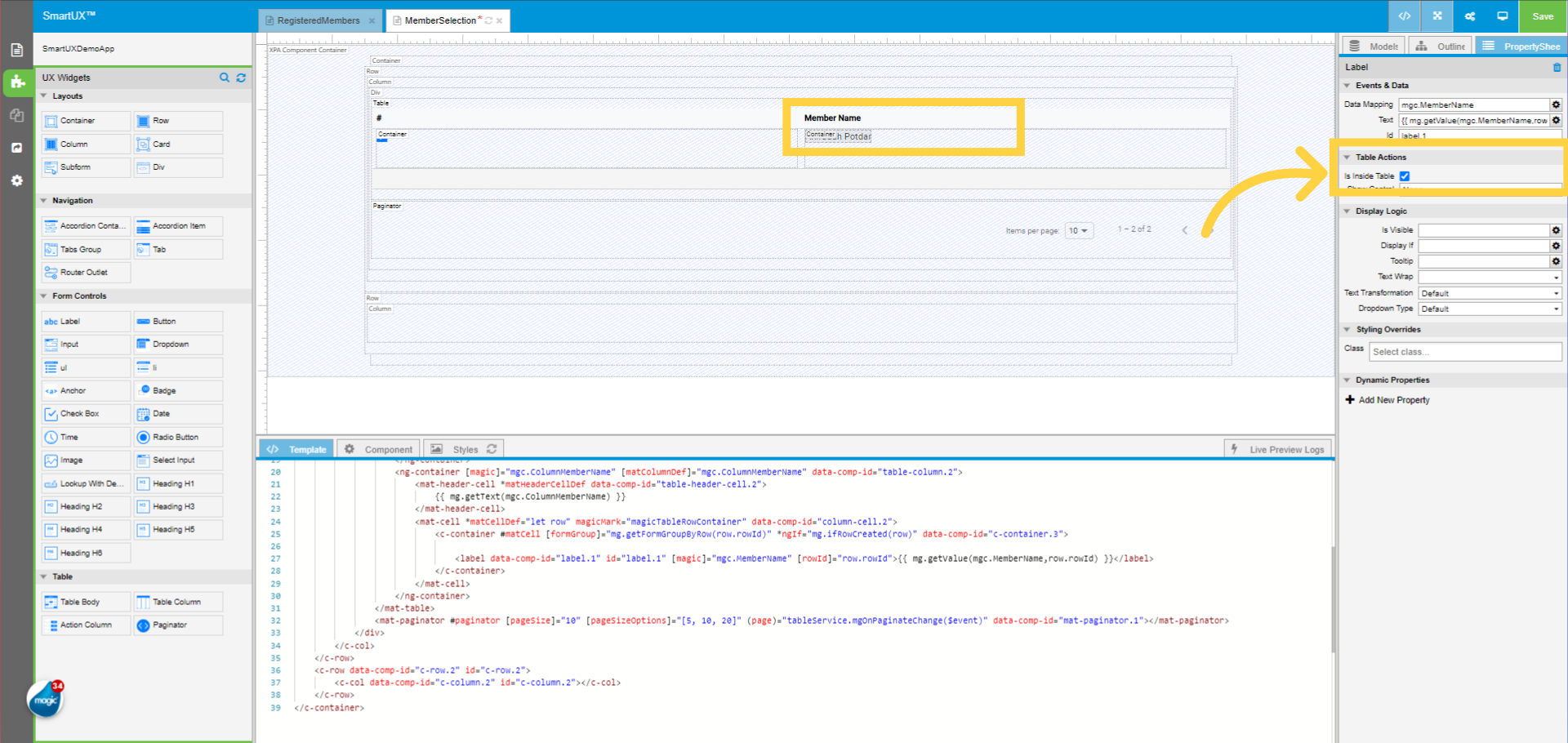Collapse the Display Logic section
This screenshot has height=743, width=1568.
[x=1347, y=211]
